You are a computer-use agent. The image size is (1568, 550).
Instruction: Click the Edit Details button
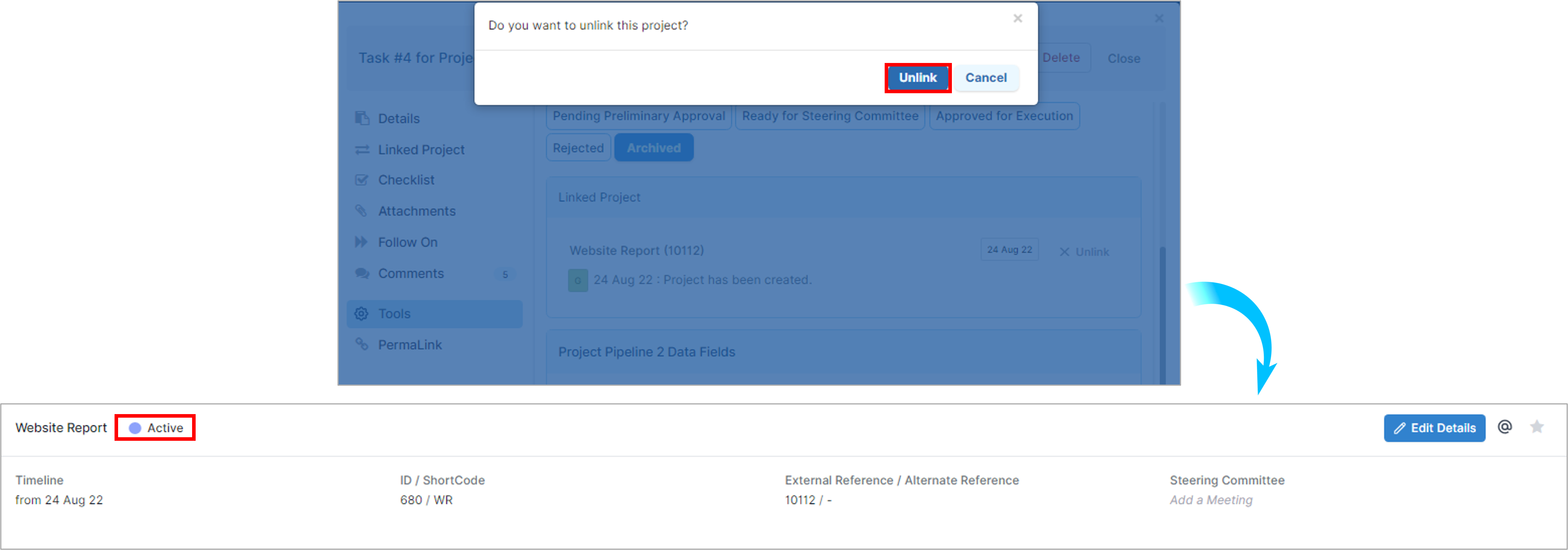pos(1434,428)
